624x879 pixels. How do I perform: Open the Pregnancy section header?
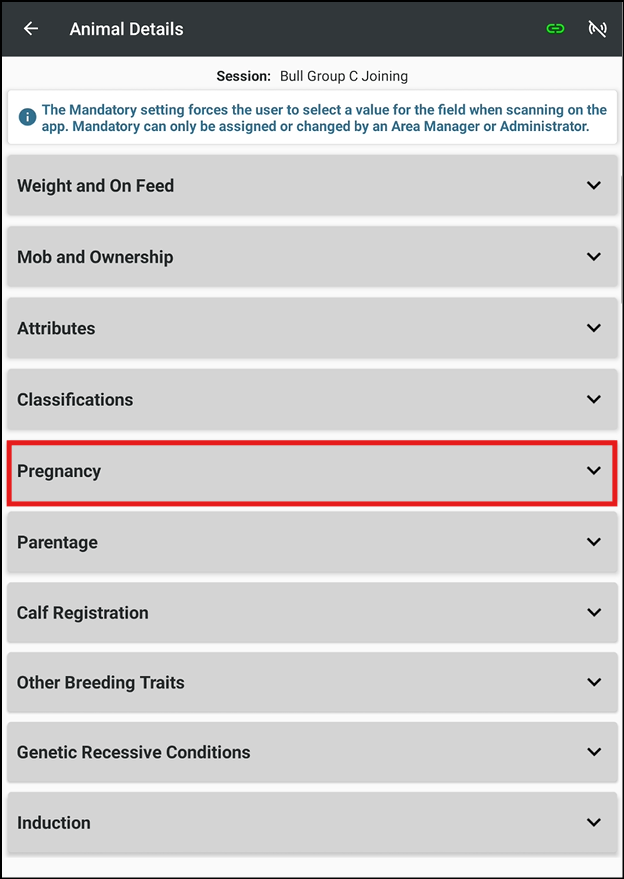59,471
